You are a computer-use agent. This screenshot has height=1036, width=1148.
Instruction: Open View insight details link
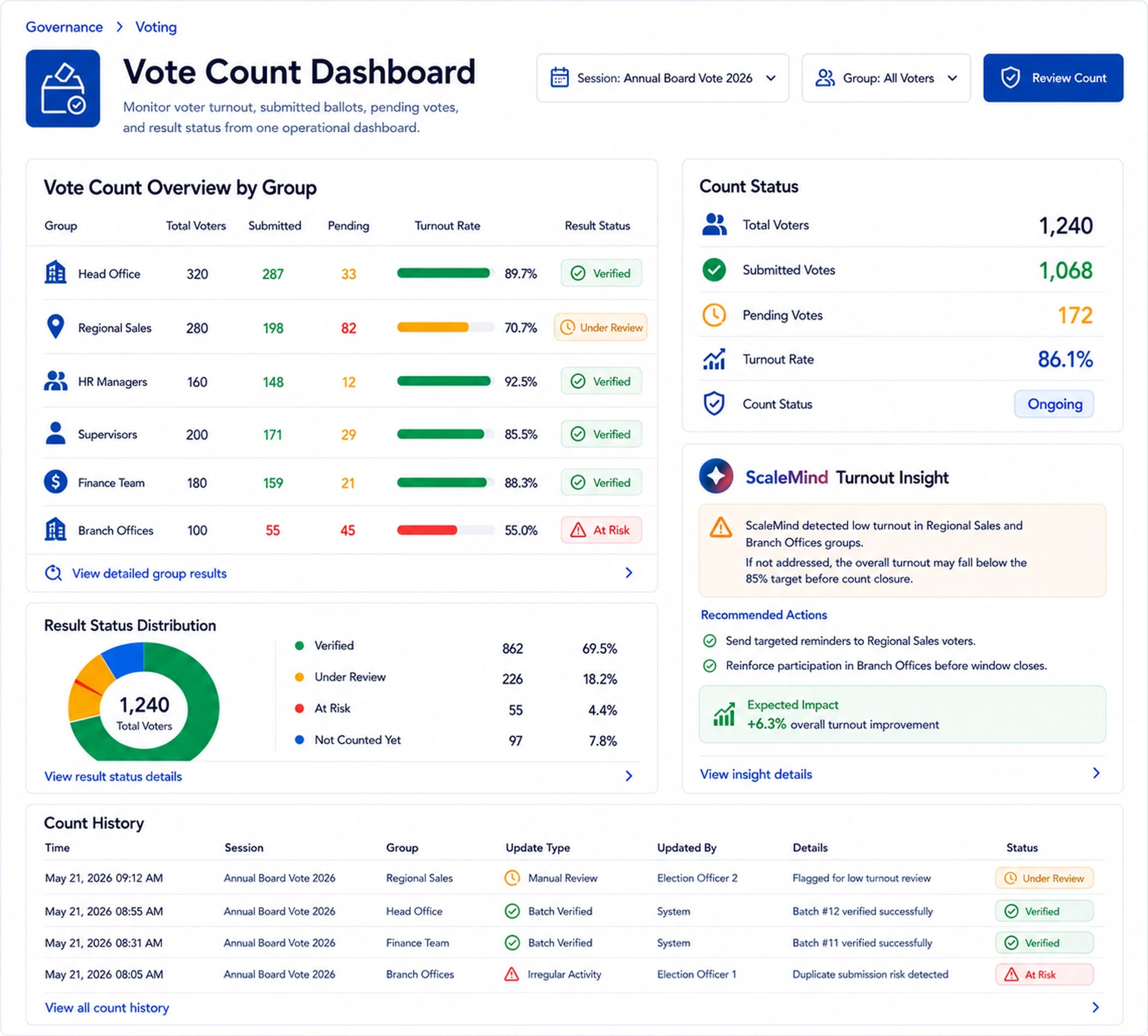[x=755, y=774]
